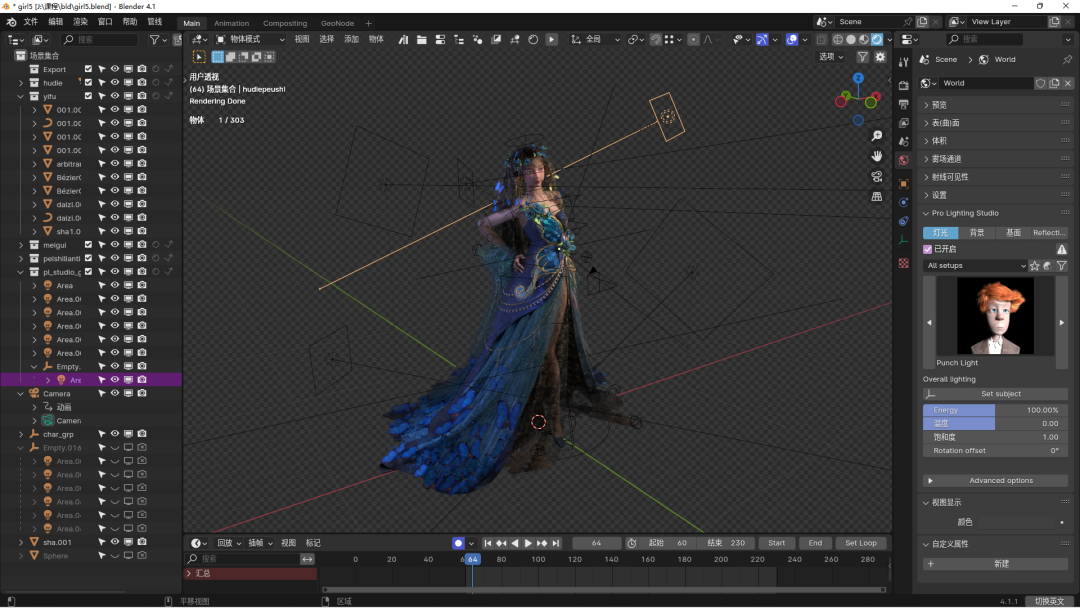Open the Object properties tab icon
The height and width of the screenshot is (608, 1080).
point(904,184)
